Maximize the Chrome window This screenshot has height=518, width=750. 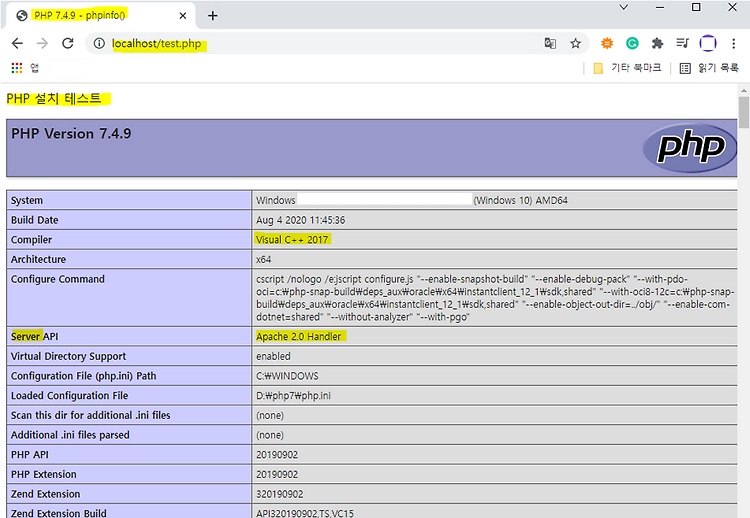click(x=696, y=7)
